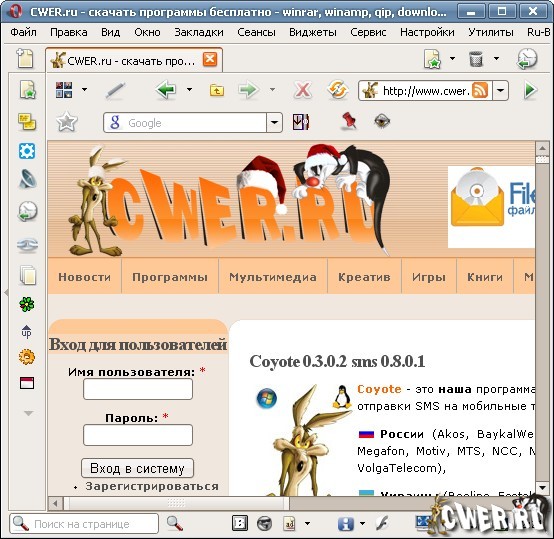Click the wand pencil toolbar icon
This screenshot has width=554, height=539.
coord(116,90)
